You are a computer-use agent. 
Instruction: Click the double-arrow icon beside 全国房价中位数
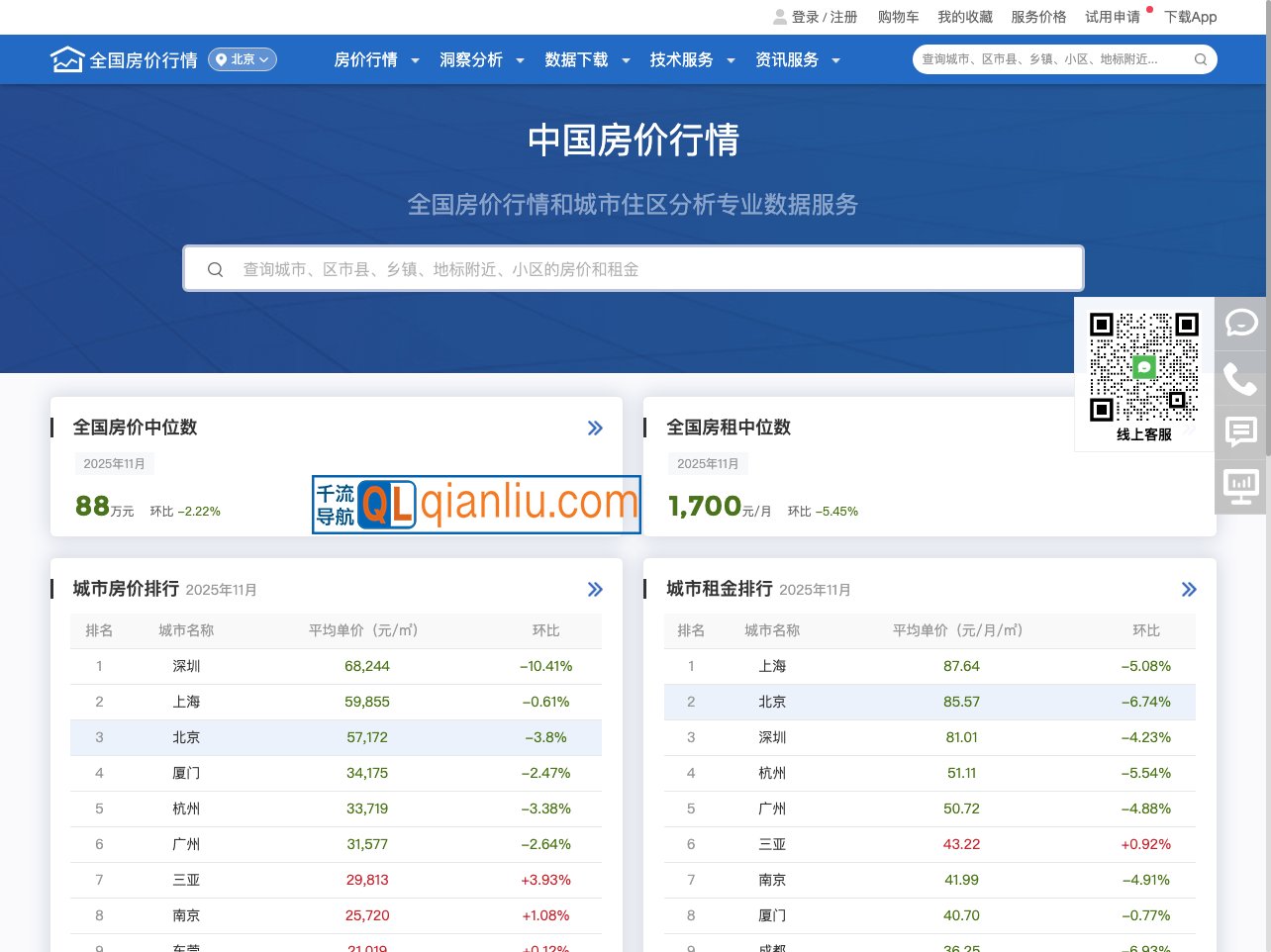tap(595, 428)
